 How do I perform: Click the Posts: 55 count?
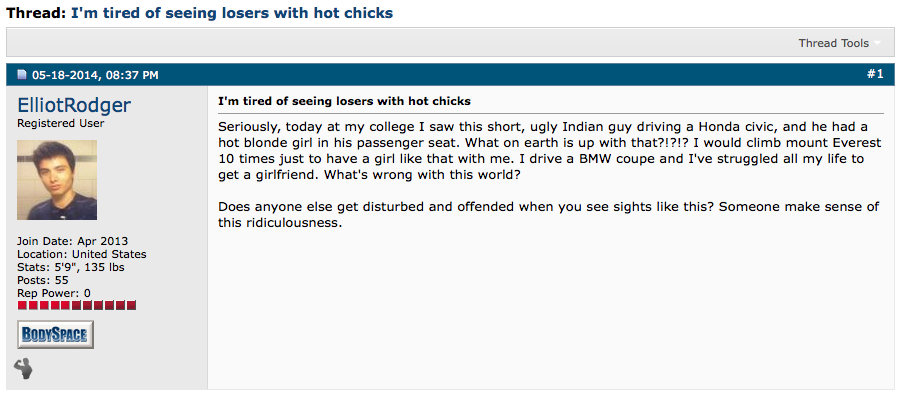click(43, 280)
